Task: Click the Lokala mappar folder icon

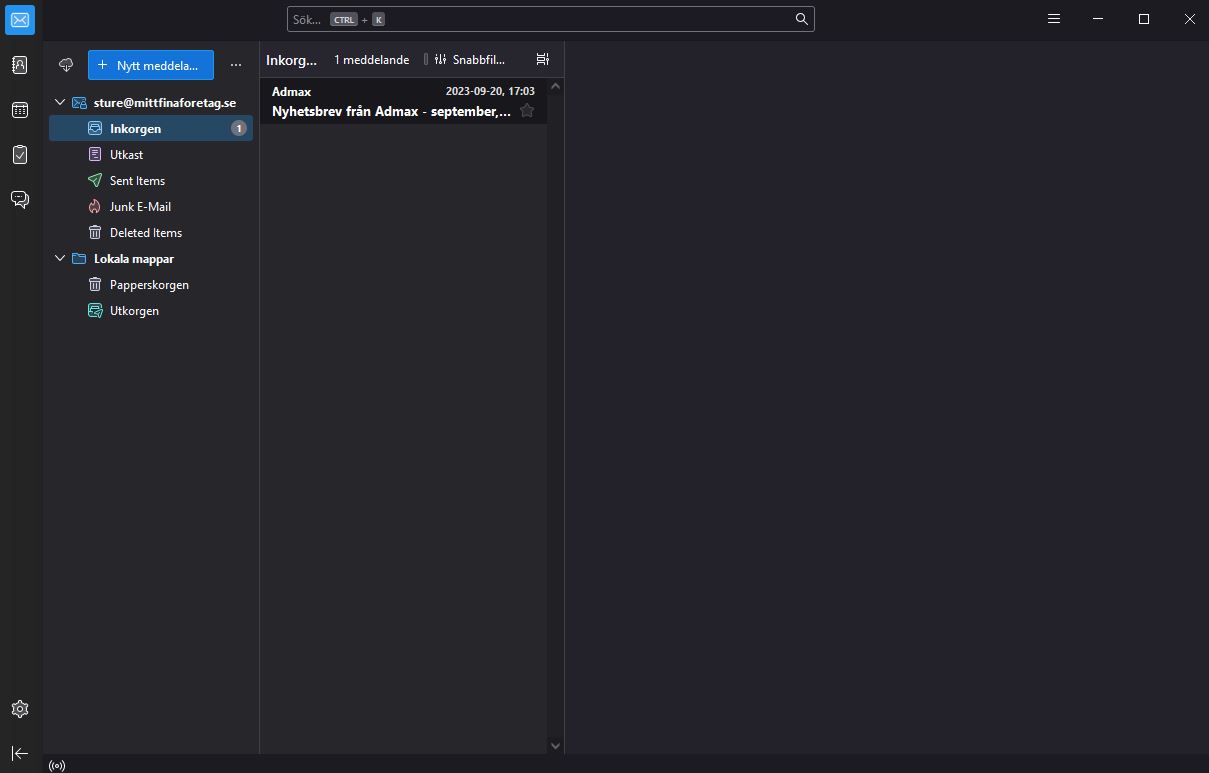Action: pos(79,259)
